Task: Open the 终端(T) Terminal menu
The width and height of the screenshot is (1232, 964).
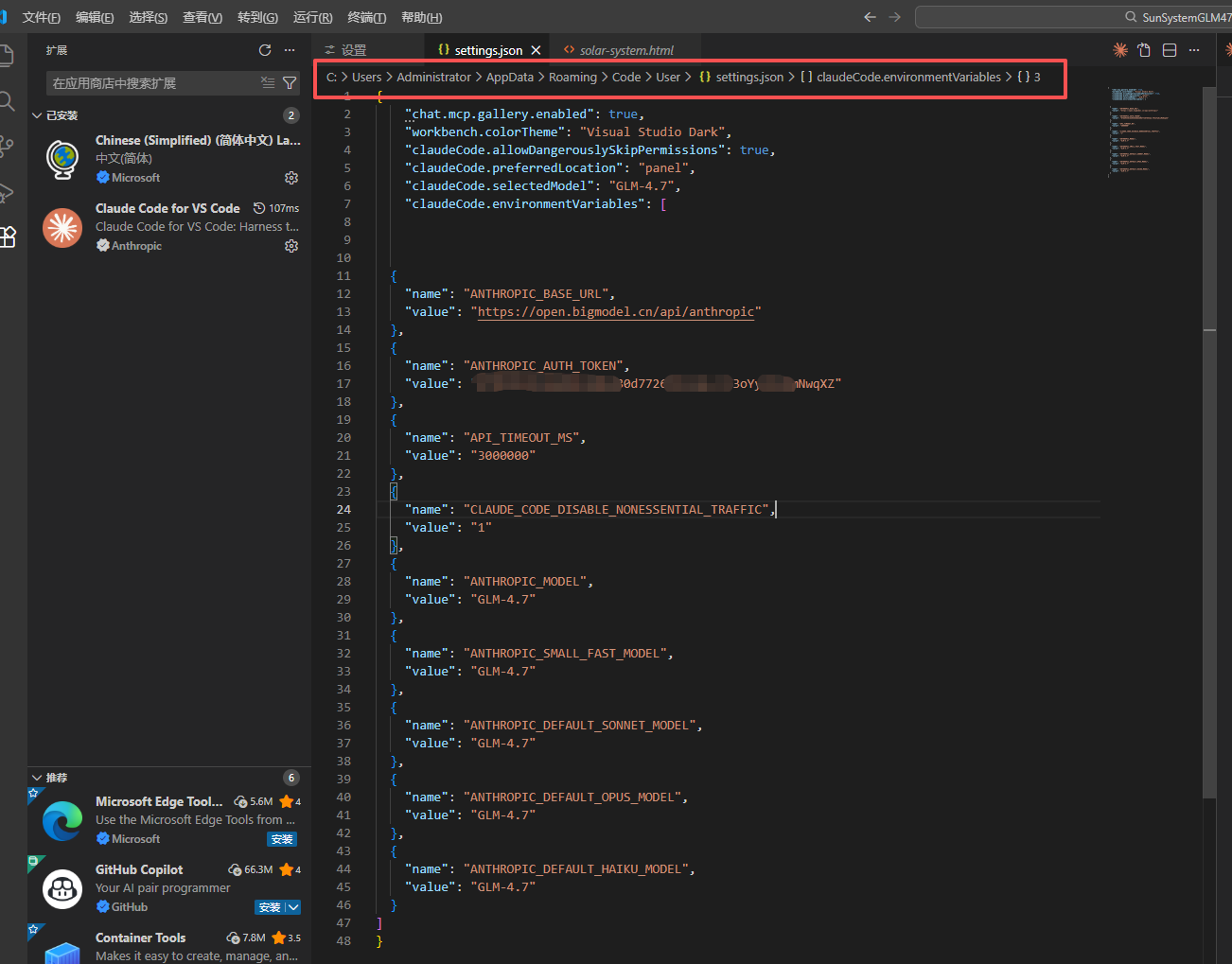Action: coord(367,17)
